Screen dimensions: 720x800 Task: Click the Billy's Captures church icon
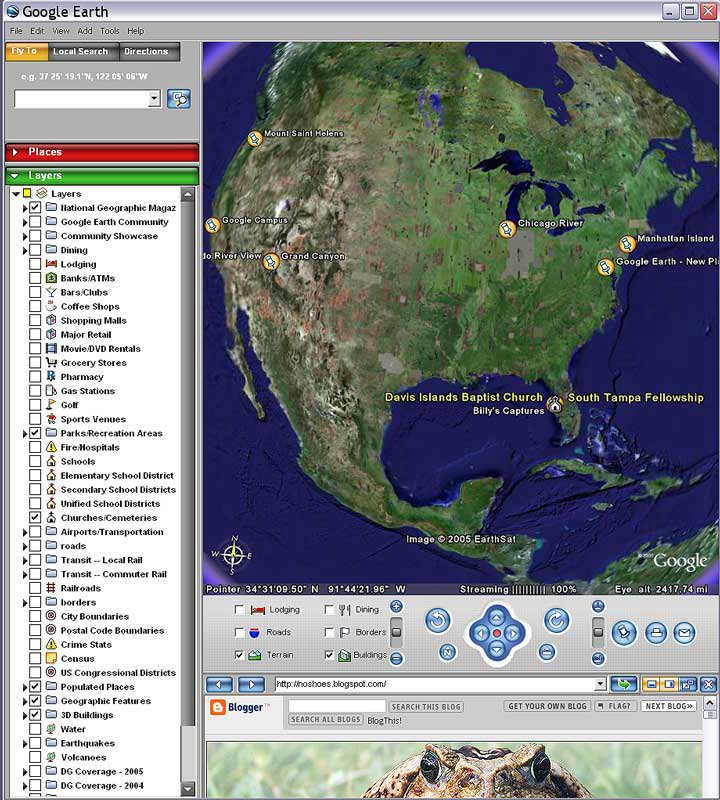point(554,404)
